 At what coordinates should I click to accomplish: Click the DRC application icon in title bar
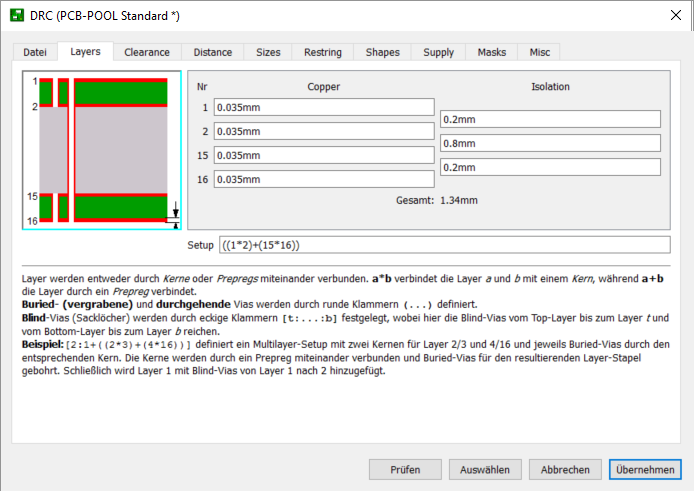pyautogui.click(x=17, y=15)
